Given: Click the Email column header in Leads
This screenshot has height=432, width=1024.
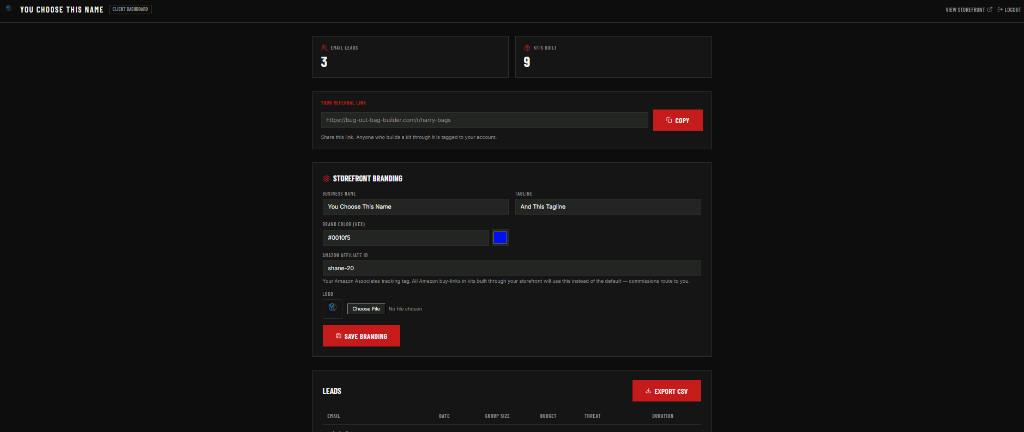Looking at the screenshot, I should point(334,416).
